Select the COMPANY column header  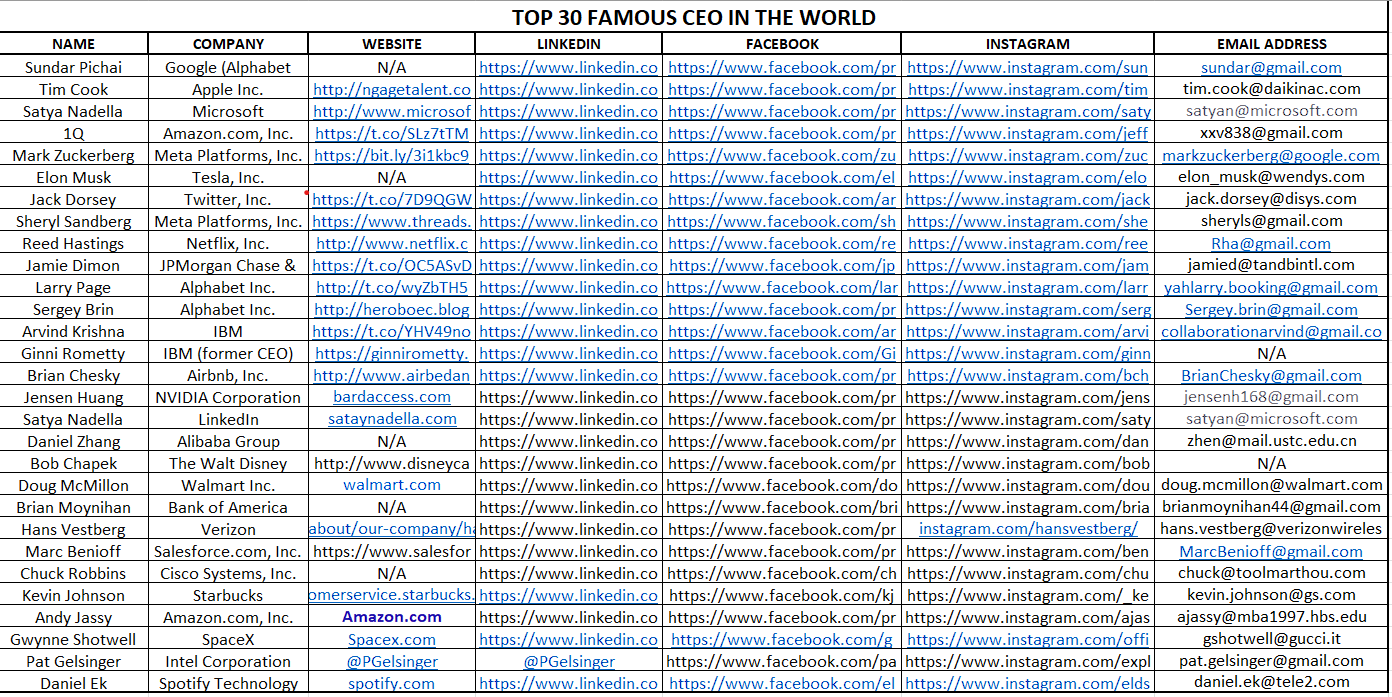click(x=228, y=44)
